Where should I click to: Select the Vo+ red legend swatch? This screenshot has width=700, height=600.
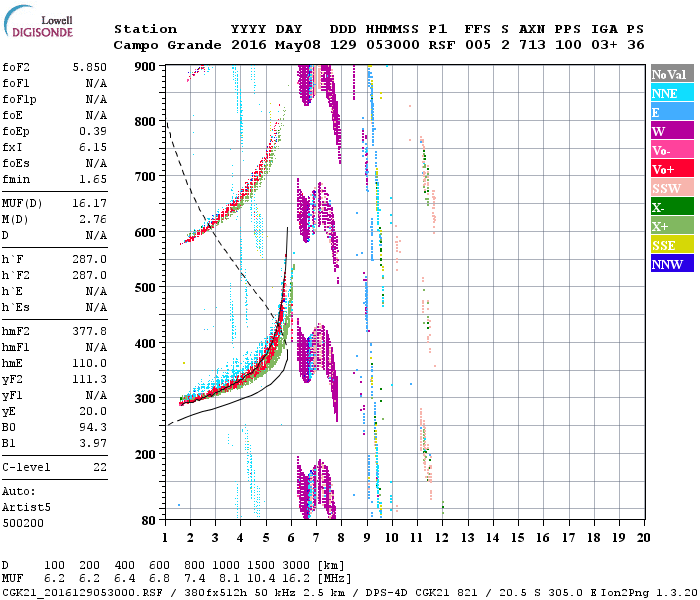tap(672, 169)
